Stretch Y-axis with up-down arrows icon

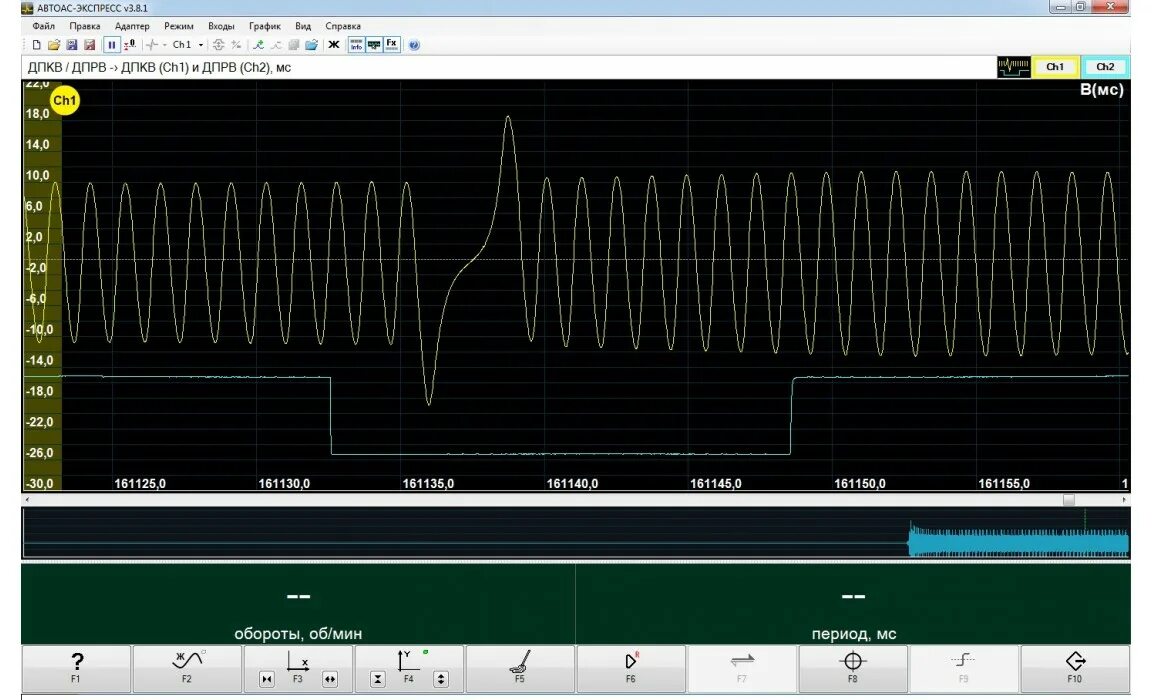(441, 679)
